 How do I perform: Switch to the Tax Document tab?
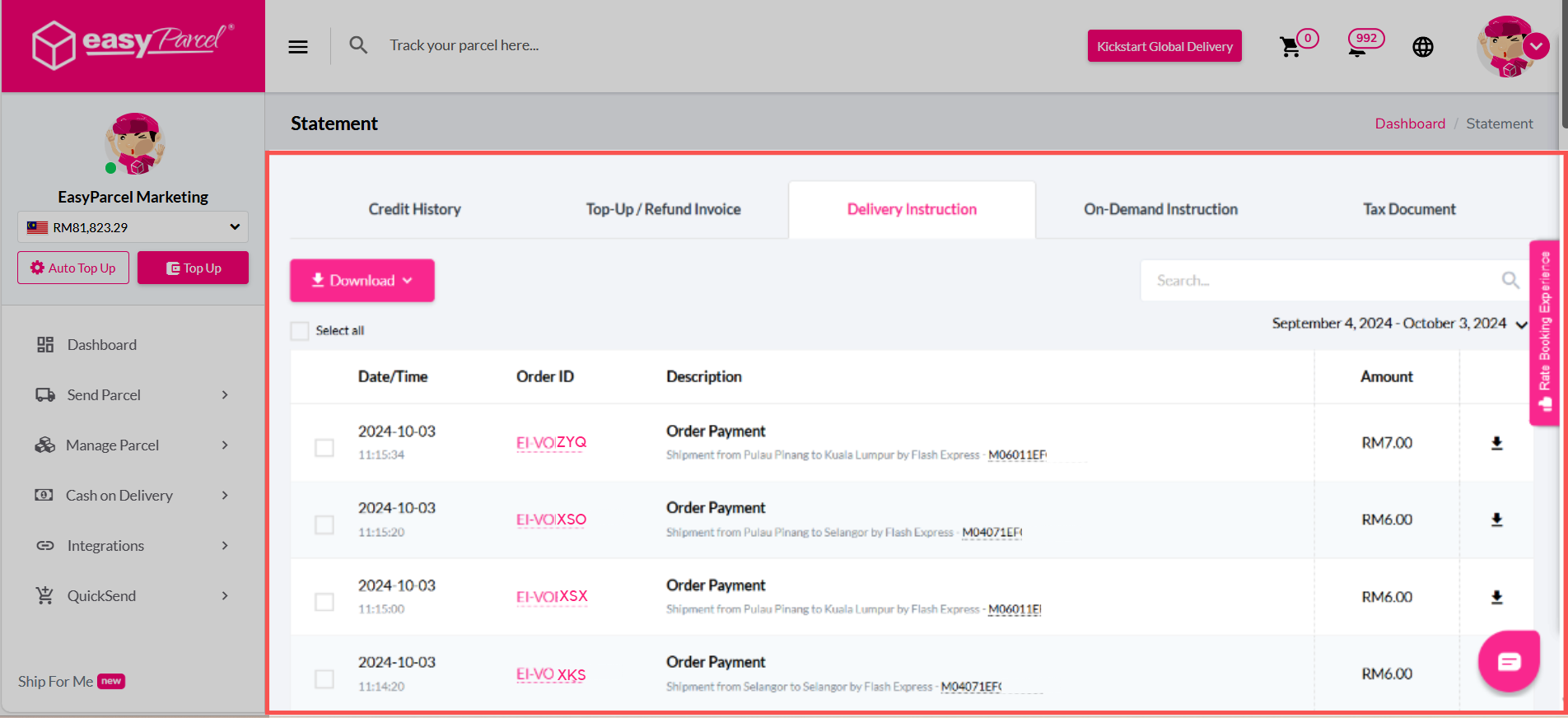1409,209
